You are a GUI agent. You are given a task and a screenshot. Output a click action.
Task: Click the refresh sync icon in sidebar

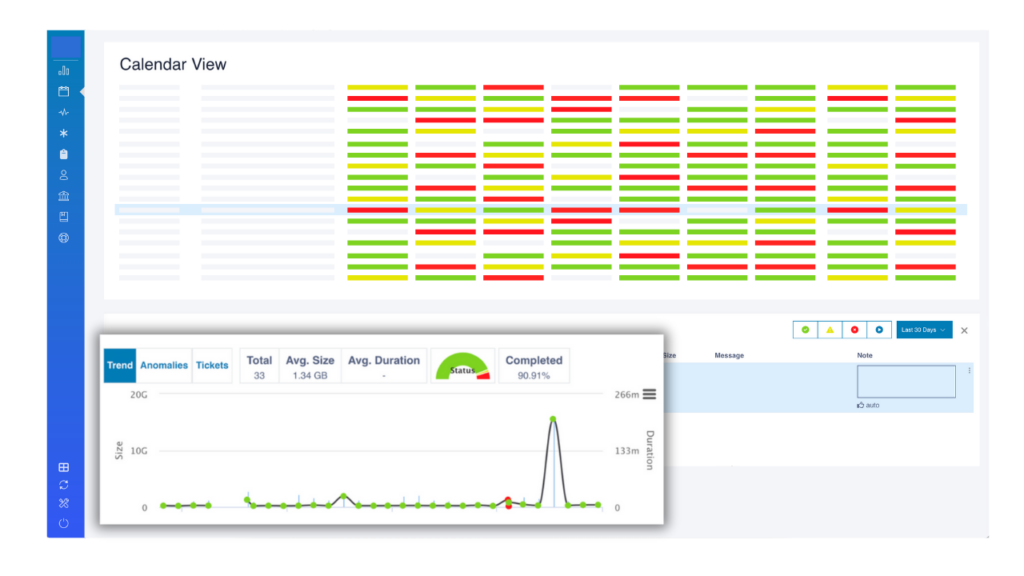pos(63,485)
